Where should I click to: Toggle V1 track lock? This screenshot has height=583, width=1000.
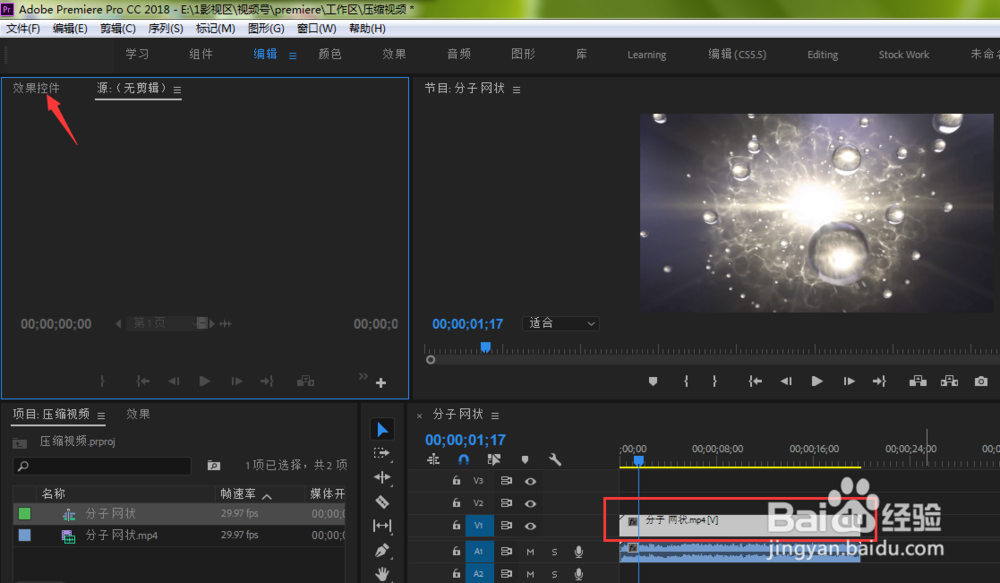pyautogui.click(x=456, y=525)
